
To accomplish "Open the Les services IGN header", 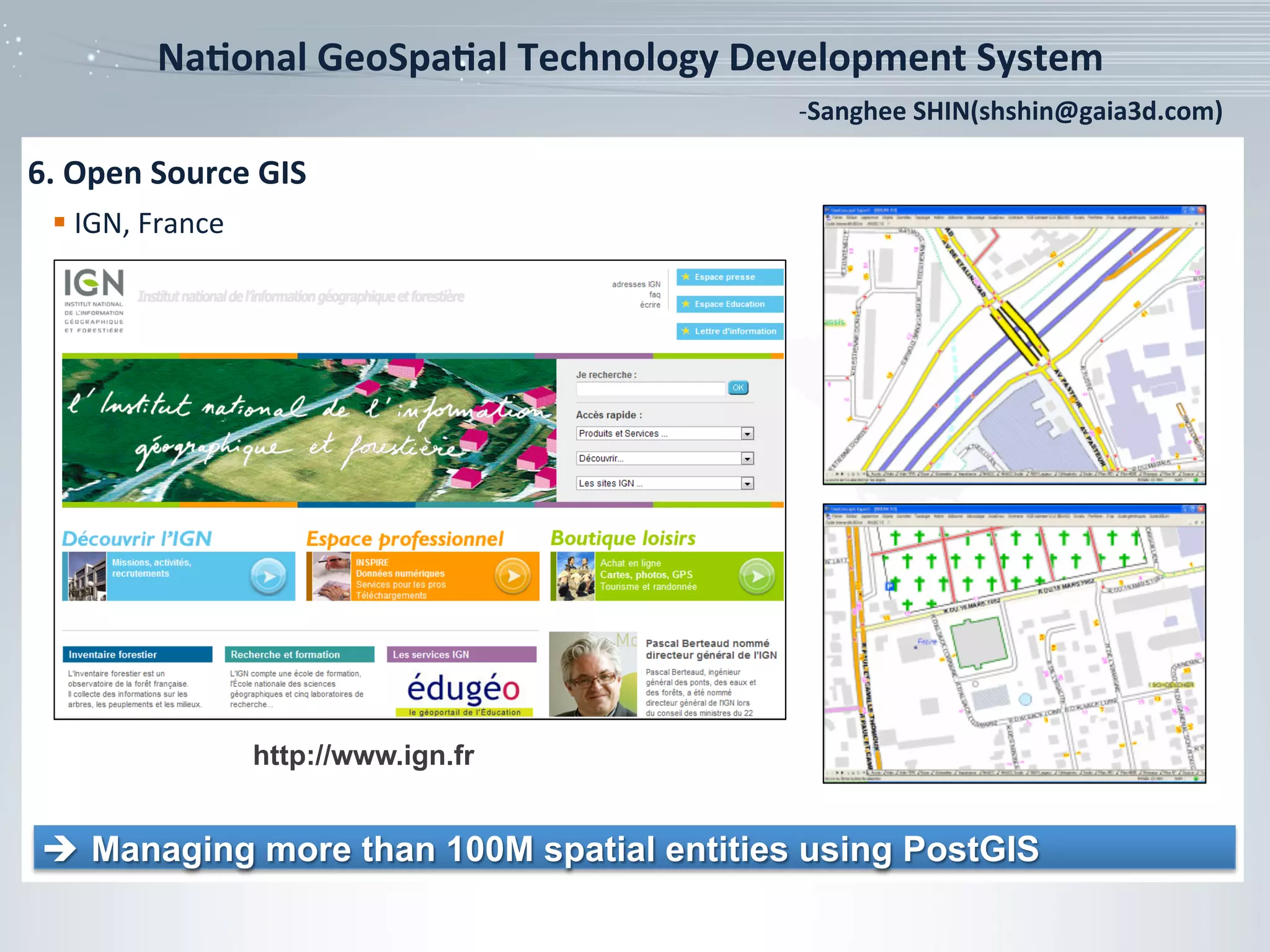I will 461,654.
